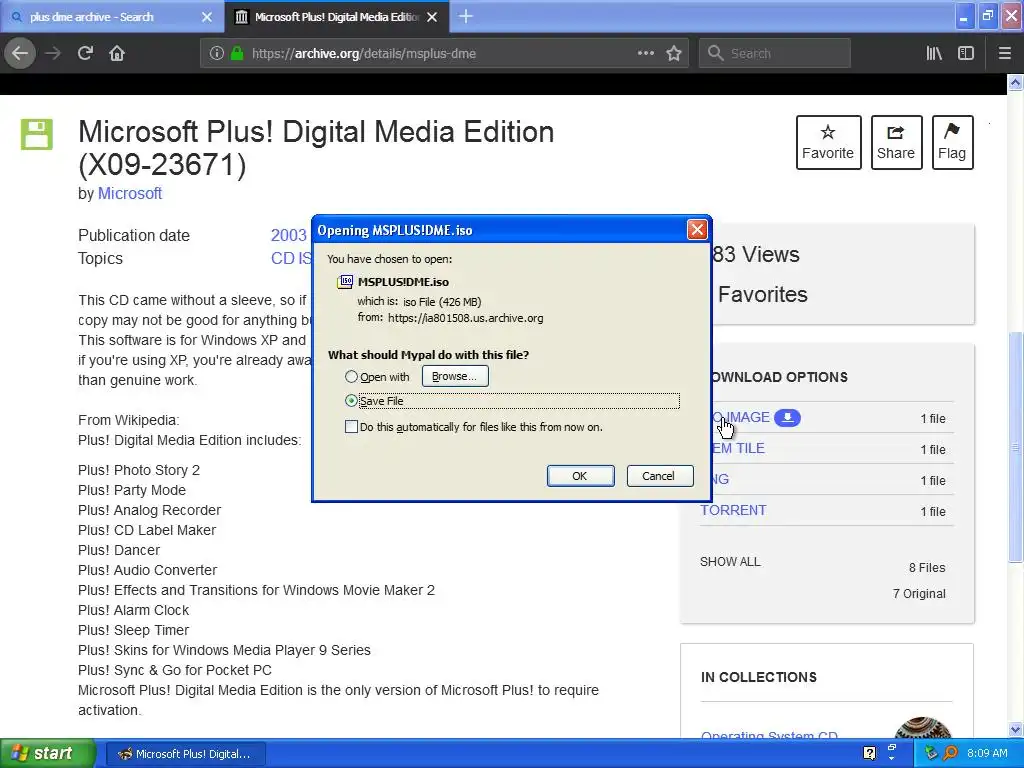Click the magnifier system tray icon
1024x768 pixels.
[950, 753]
